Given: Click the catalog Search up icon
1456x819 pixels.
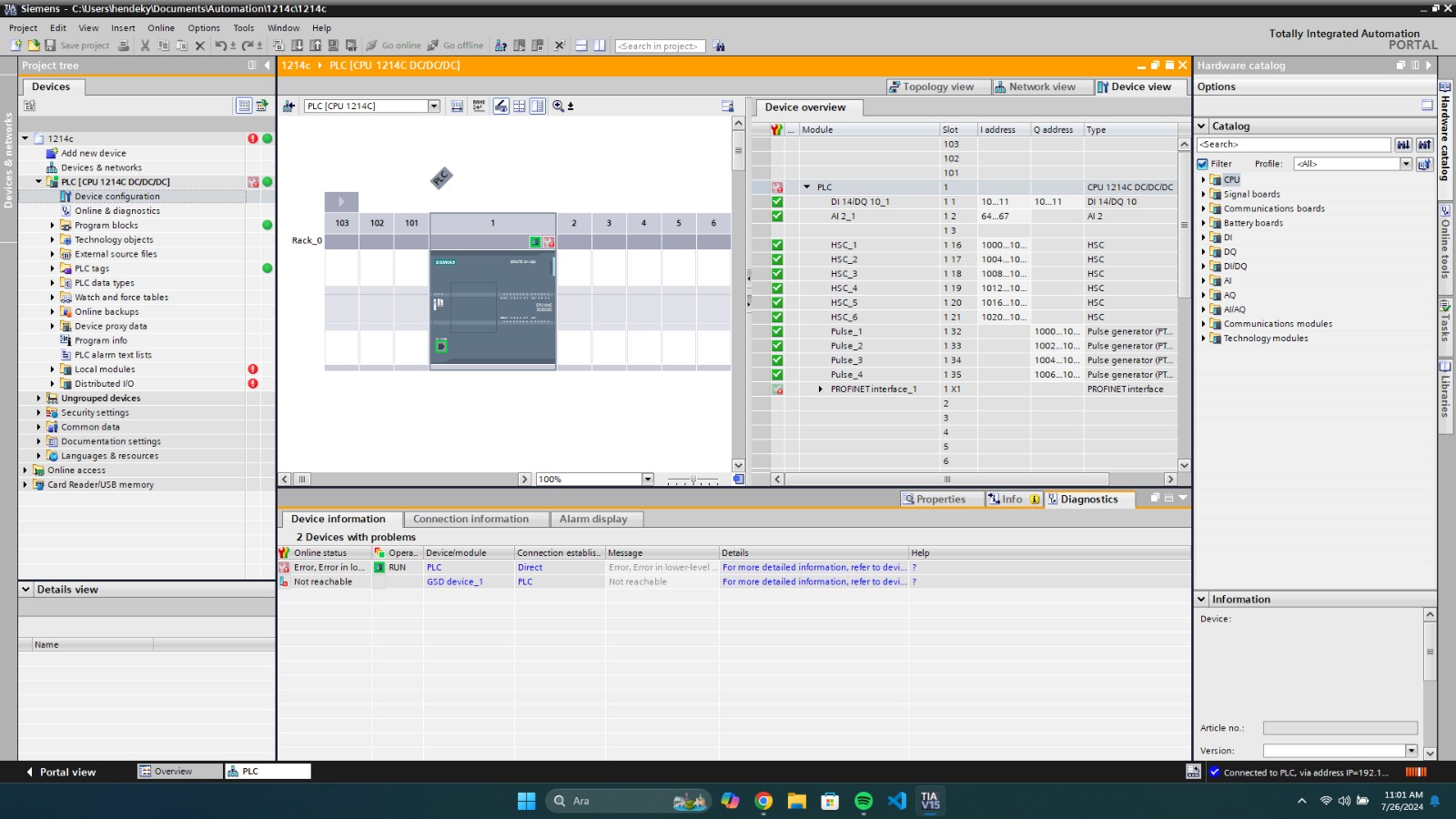Looking at the screenshot, I should (1424, 145).
